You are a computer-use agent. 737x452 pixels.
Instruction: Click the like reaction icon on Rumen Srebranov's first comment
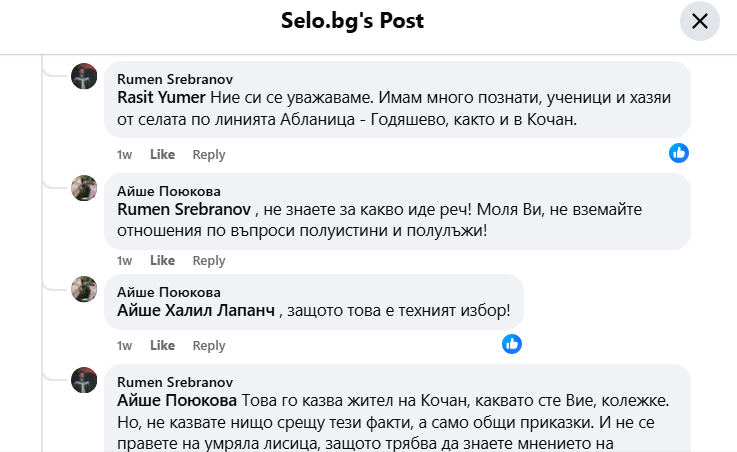679,153
